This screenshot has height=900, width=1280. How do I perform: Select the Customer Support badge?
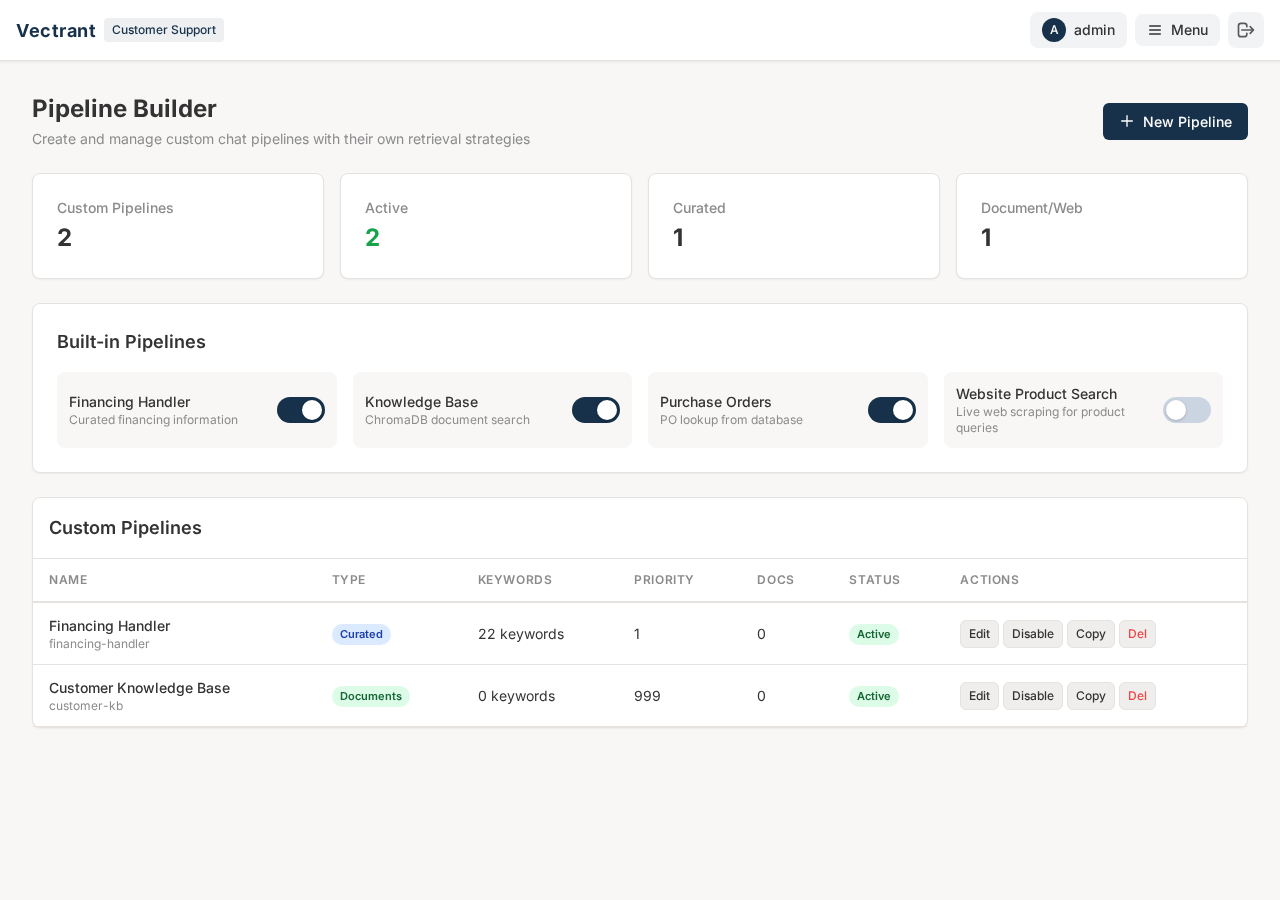pos(163,30)
